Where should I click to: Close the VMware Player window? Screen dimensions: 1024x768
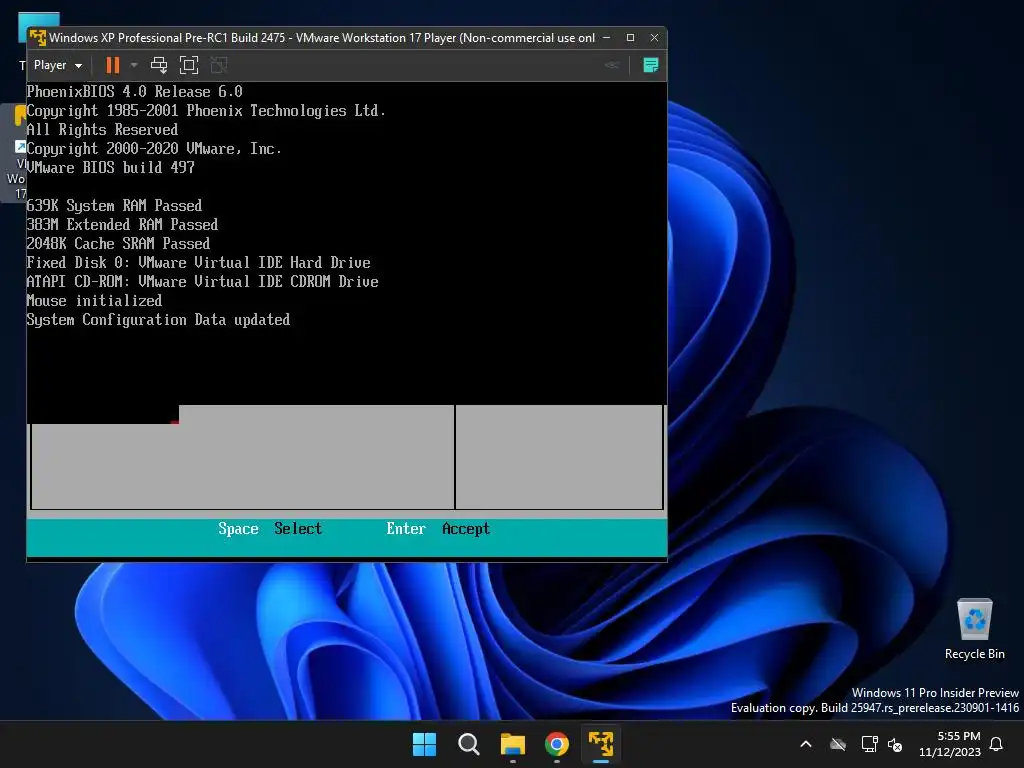coord(654,38)
